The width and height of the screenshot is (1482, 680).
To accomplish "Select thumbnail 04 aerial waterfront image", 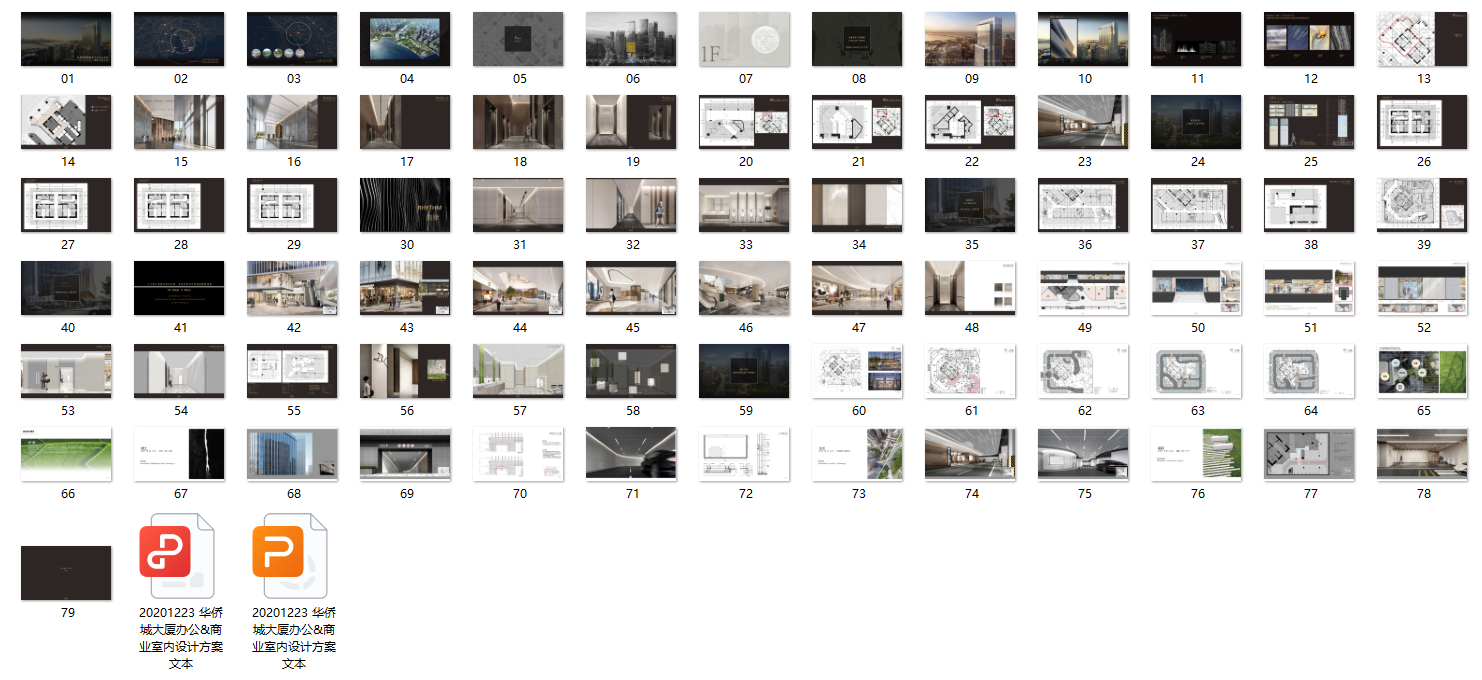I will (406, 39).
